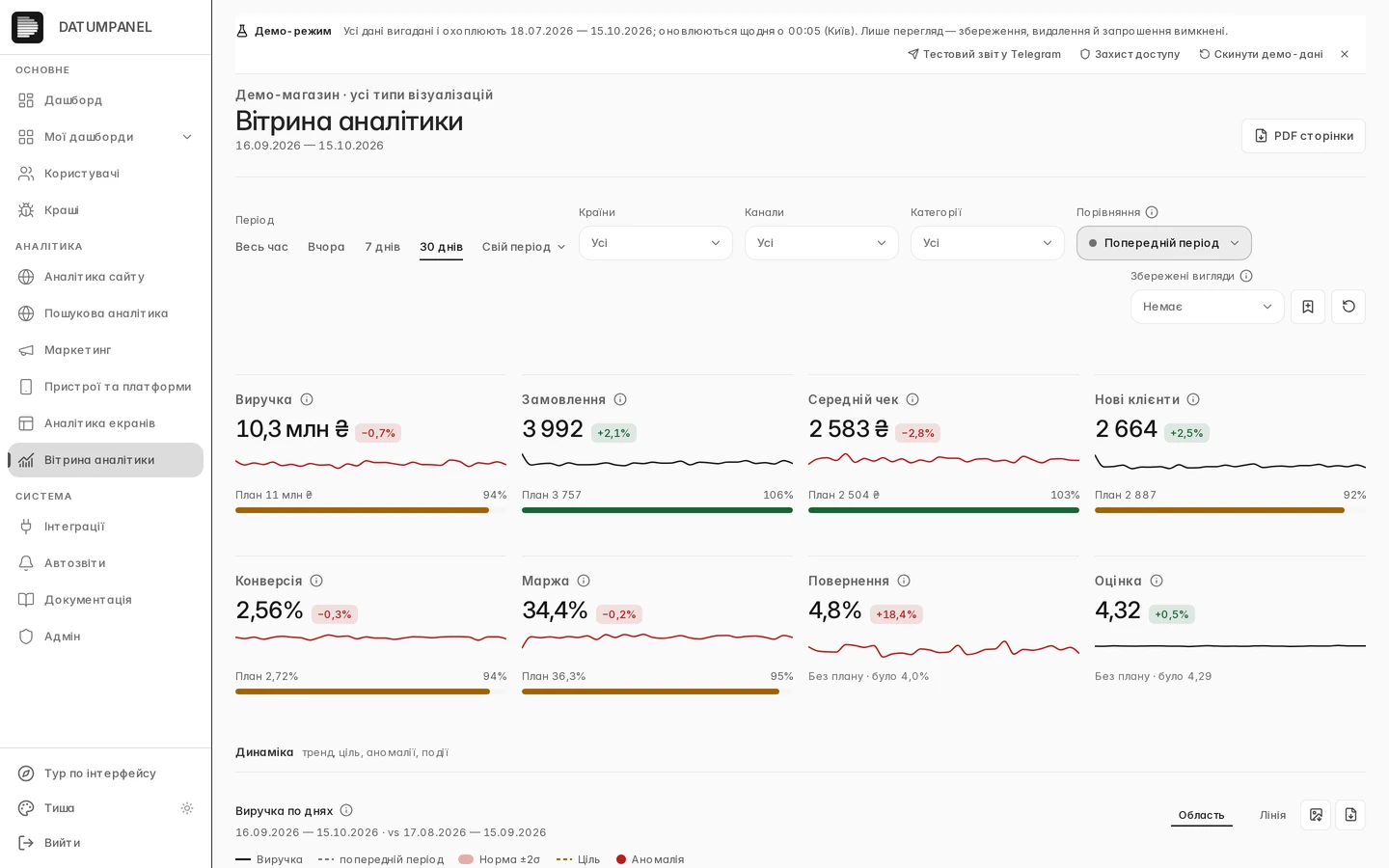Viewport: 1389px width, 868px height.
Task: Switch chart to Лінія view
Action: [x=1272, y=815]
